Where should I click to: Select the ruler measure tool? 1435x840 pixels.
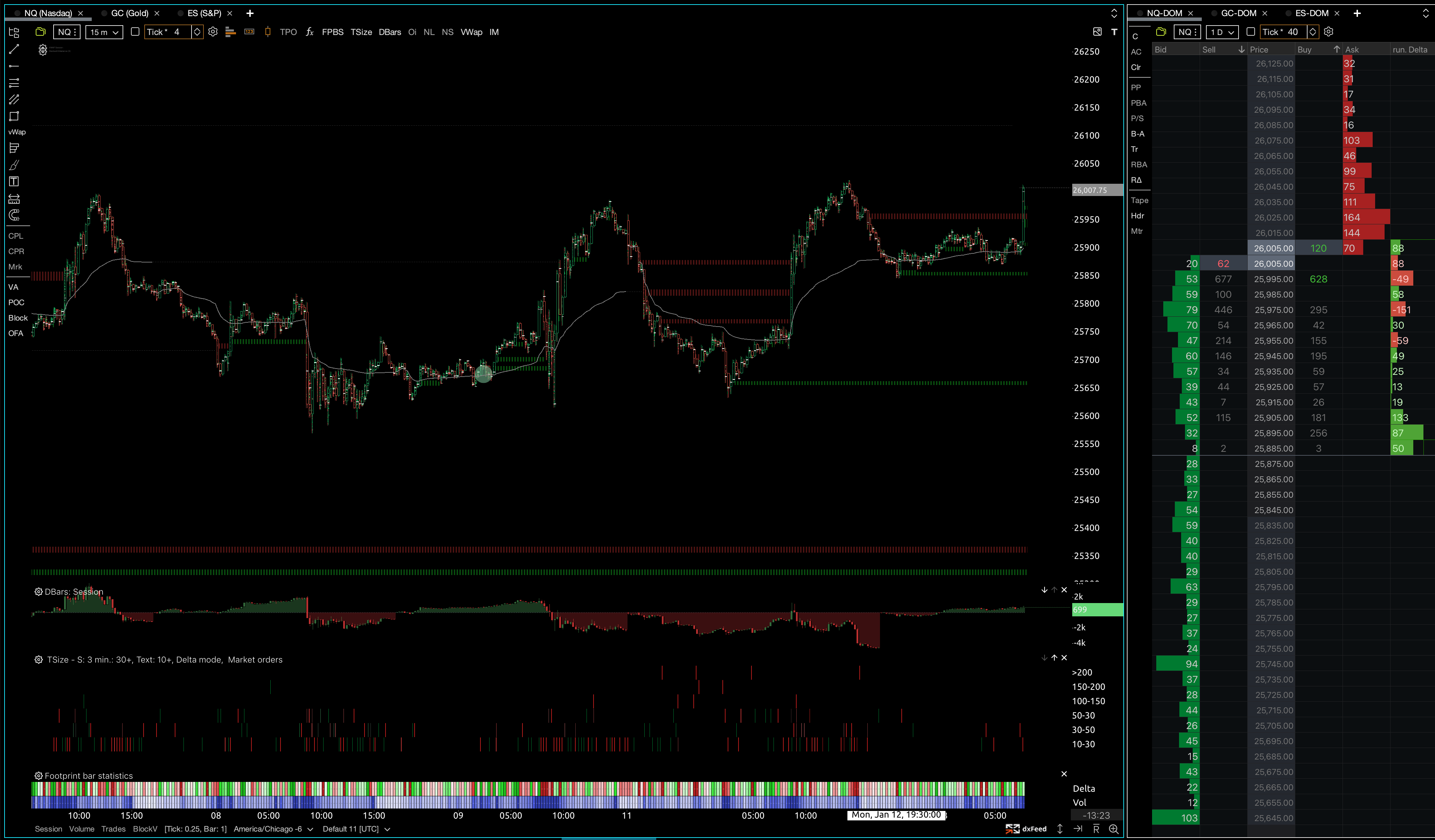coord(14,198)
